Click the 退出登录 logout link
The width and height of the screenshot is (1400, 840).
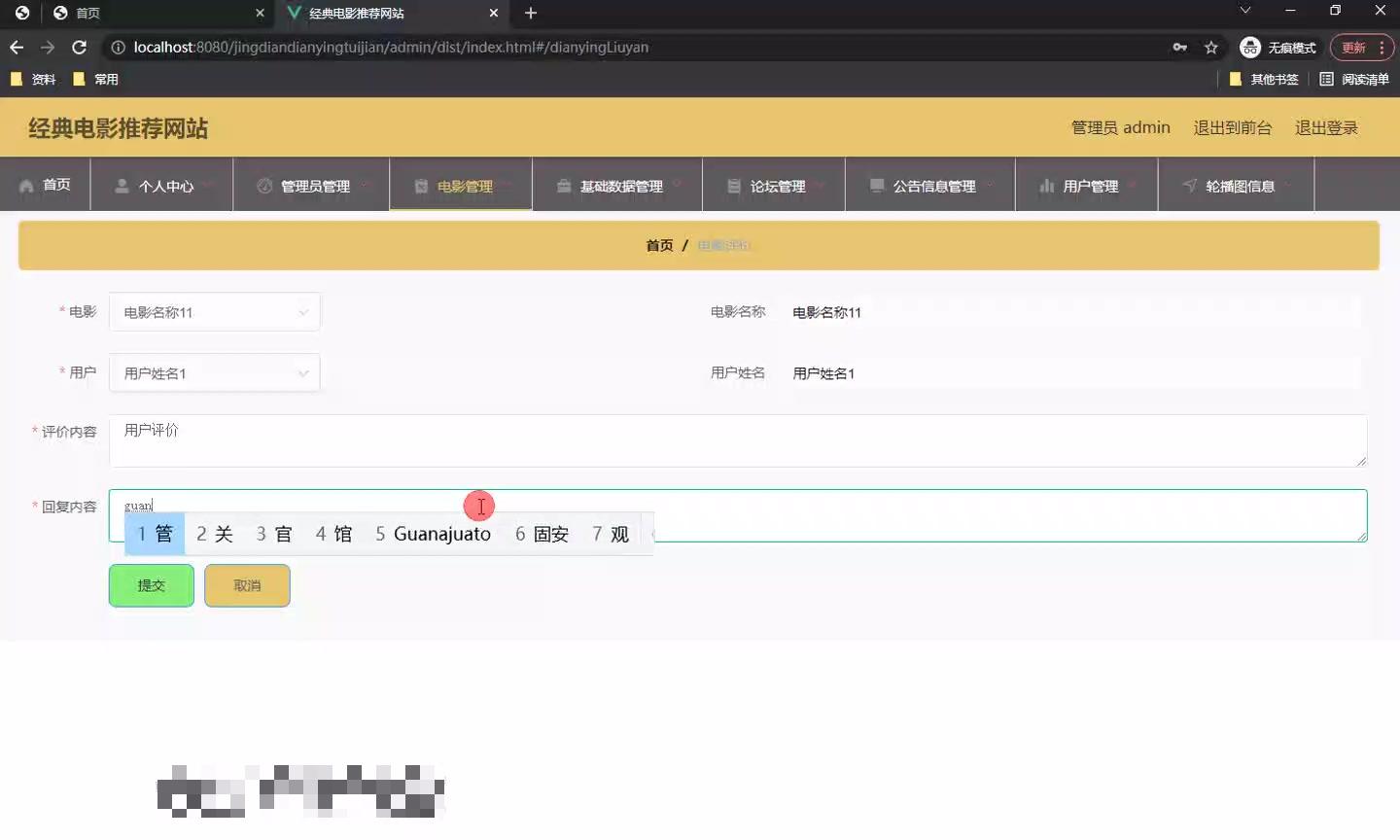coord(1326,126)
